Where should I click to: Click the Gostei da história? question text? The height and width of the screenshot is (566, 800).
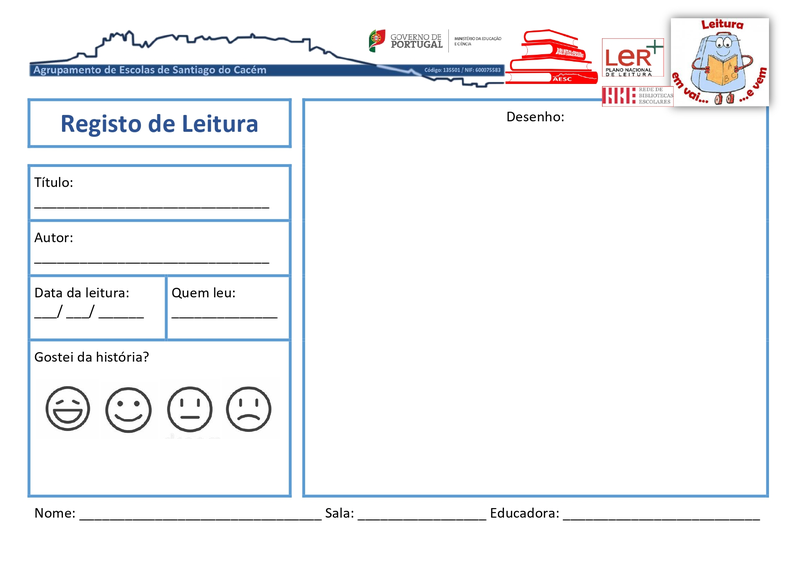click(92, 357)
